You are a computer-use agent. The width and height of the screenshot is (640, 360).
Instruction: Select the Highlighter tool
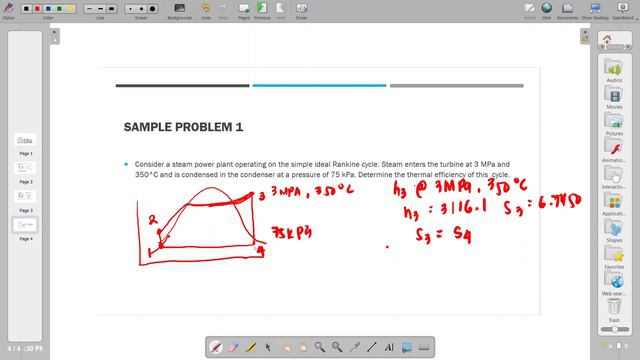click(251, 347)
